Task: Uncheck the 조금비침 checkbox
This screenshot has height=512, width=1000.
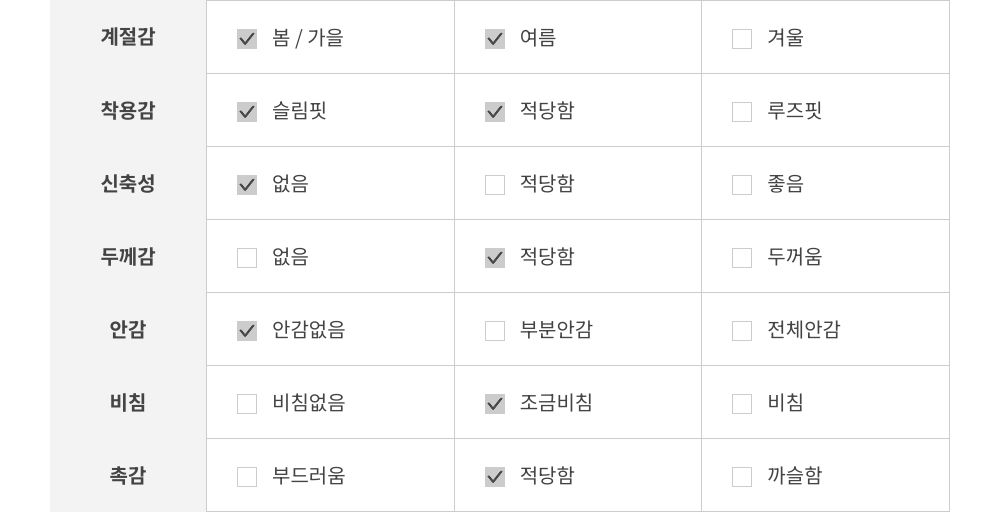Action: point(495,404)
